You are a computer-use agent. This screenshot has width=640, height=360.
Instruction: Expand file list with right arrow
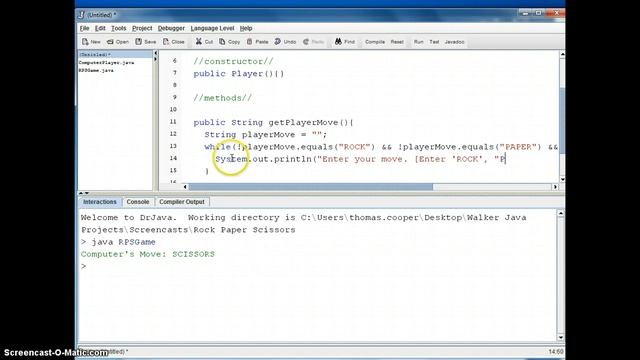click(155, 60)
